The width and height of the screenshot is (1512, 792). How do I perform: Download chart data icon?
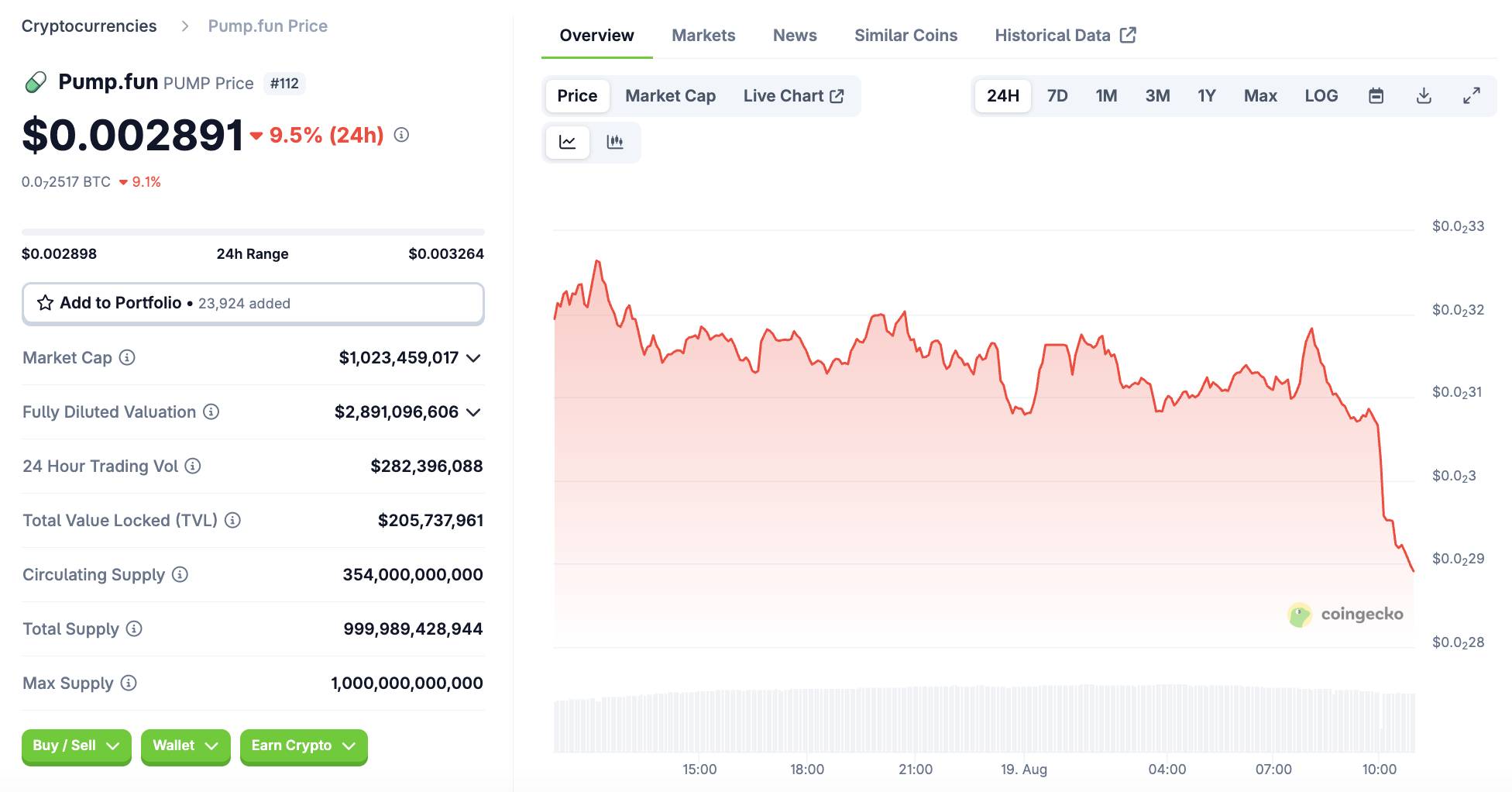point(1424,96)
